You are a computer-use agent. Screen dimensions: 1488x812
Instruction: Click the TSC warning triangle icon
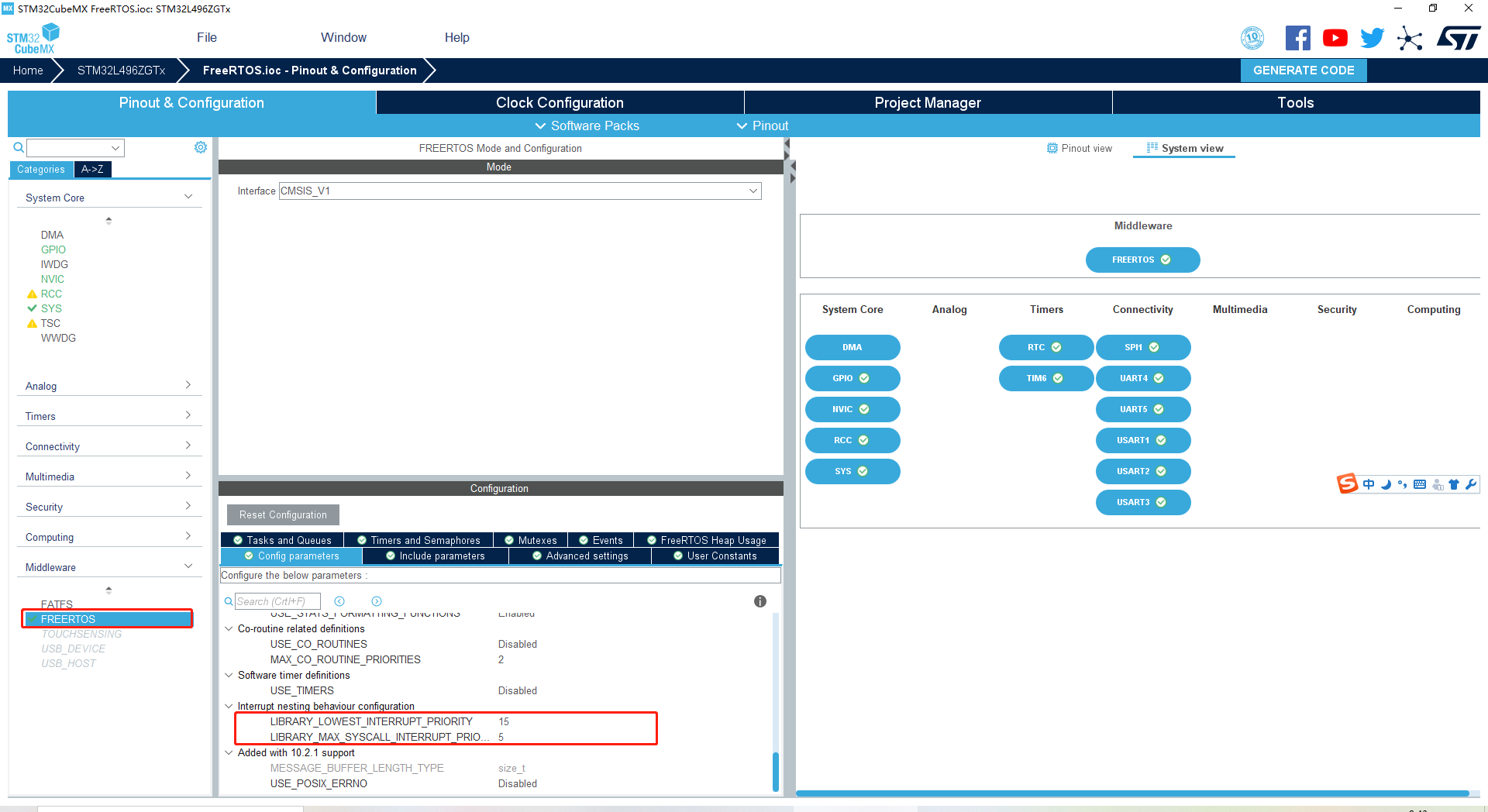pos(32,324)
